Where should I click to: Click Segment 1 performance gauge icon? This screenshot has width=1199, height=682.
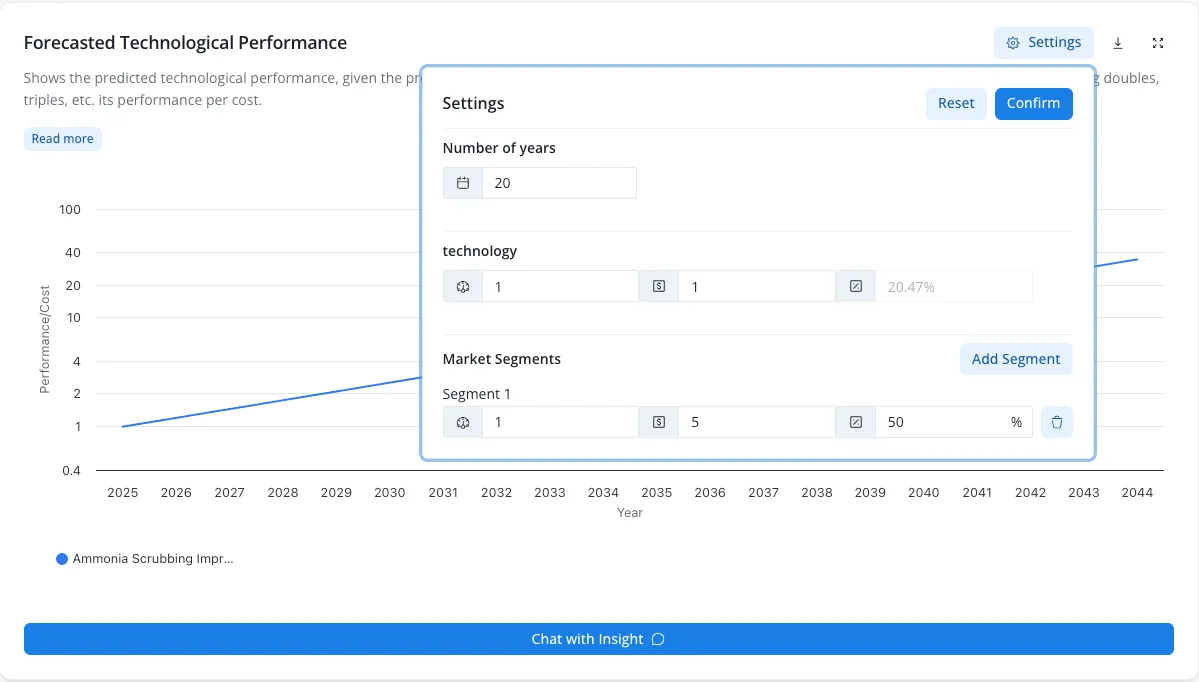(x=463, y=422)
